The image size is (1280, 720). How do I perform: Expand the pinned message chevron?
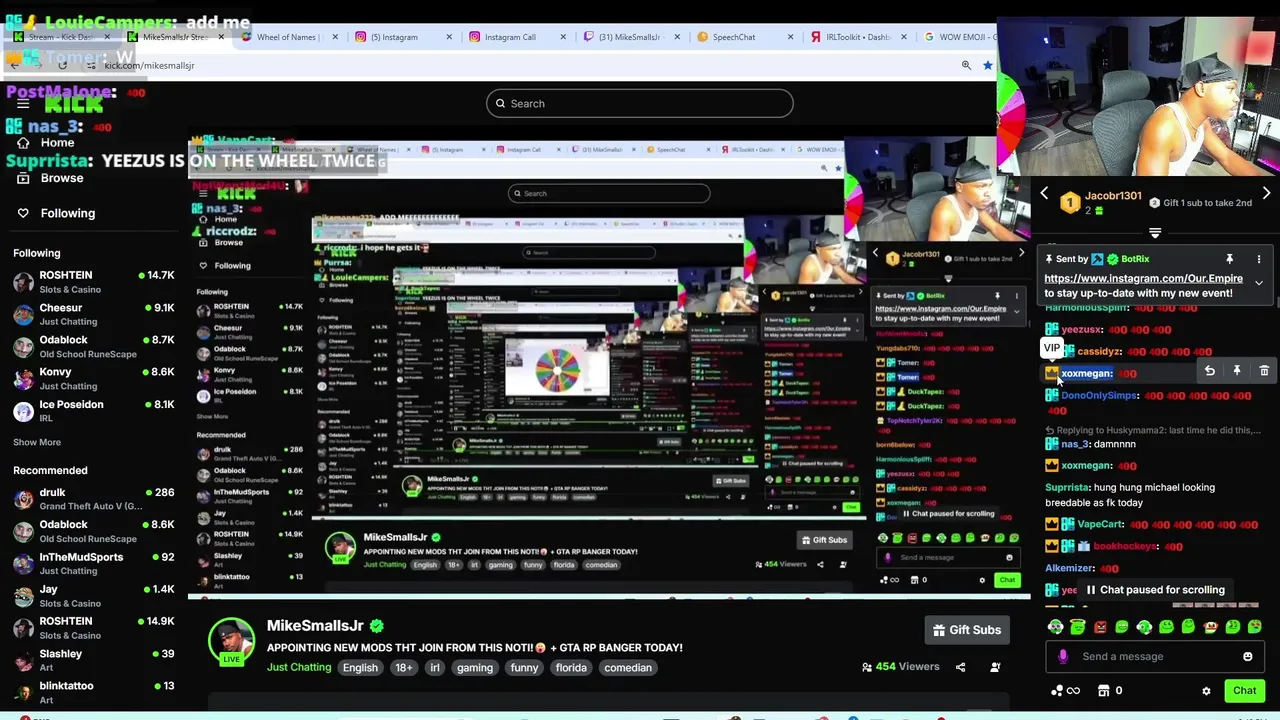tap(1259, 283)
